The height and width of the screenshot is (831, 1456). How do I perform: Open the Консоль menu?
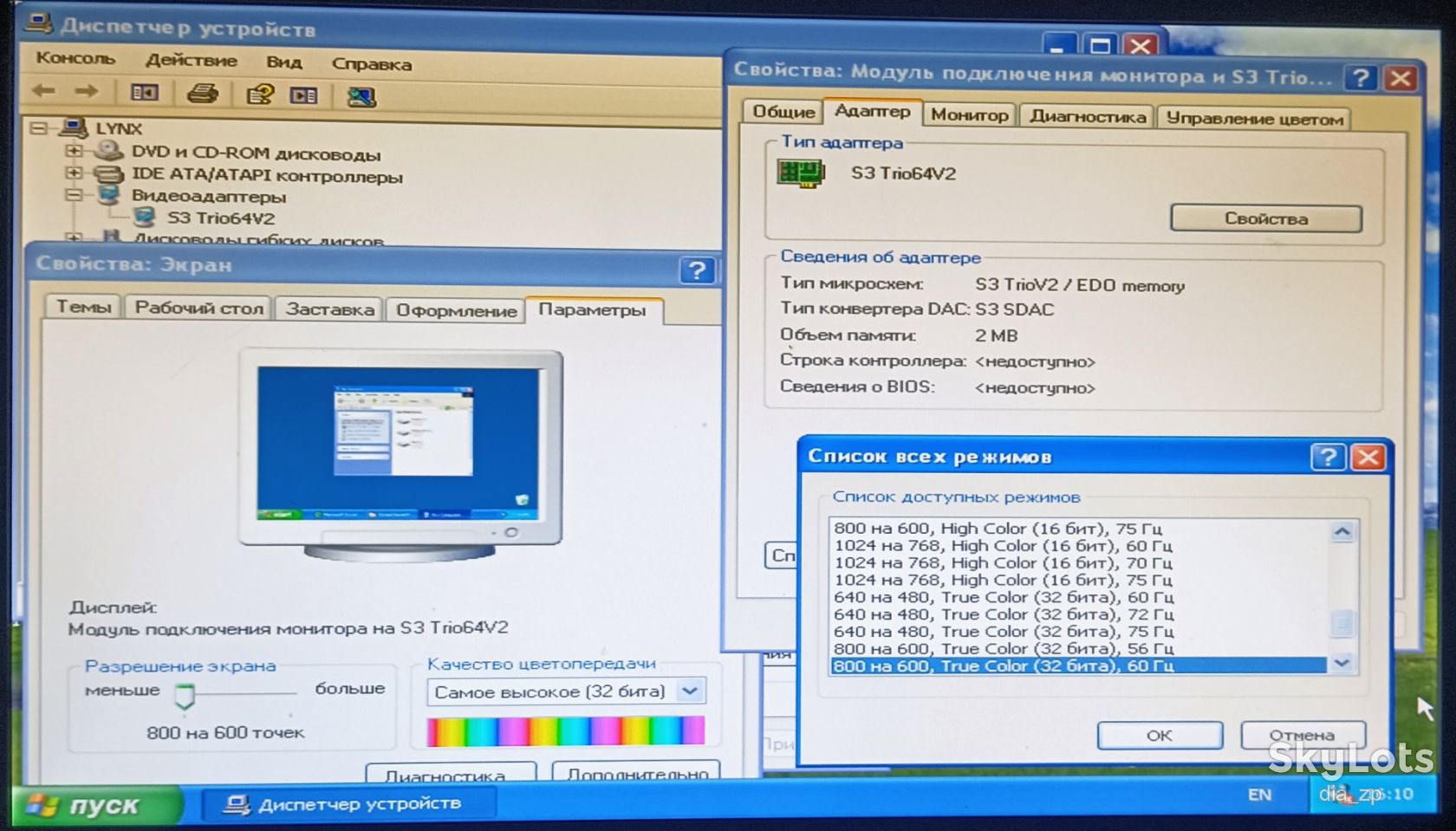coord(75,59)
